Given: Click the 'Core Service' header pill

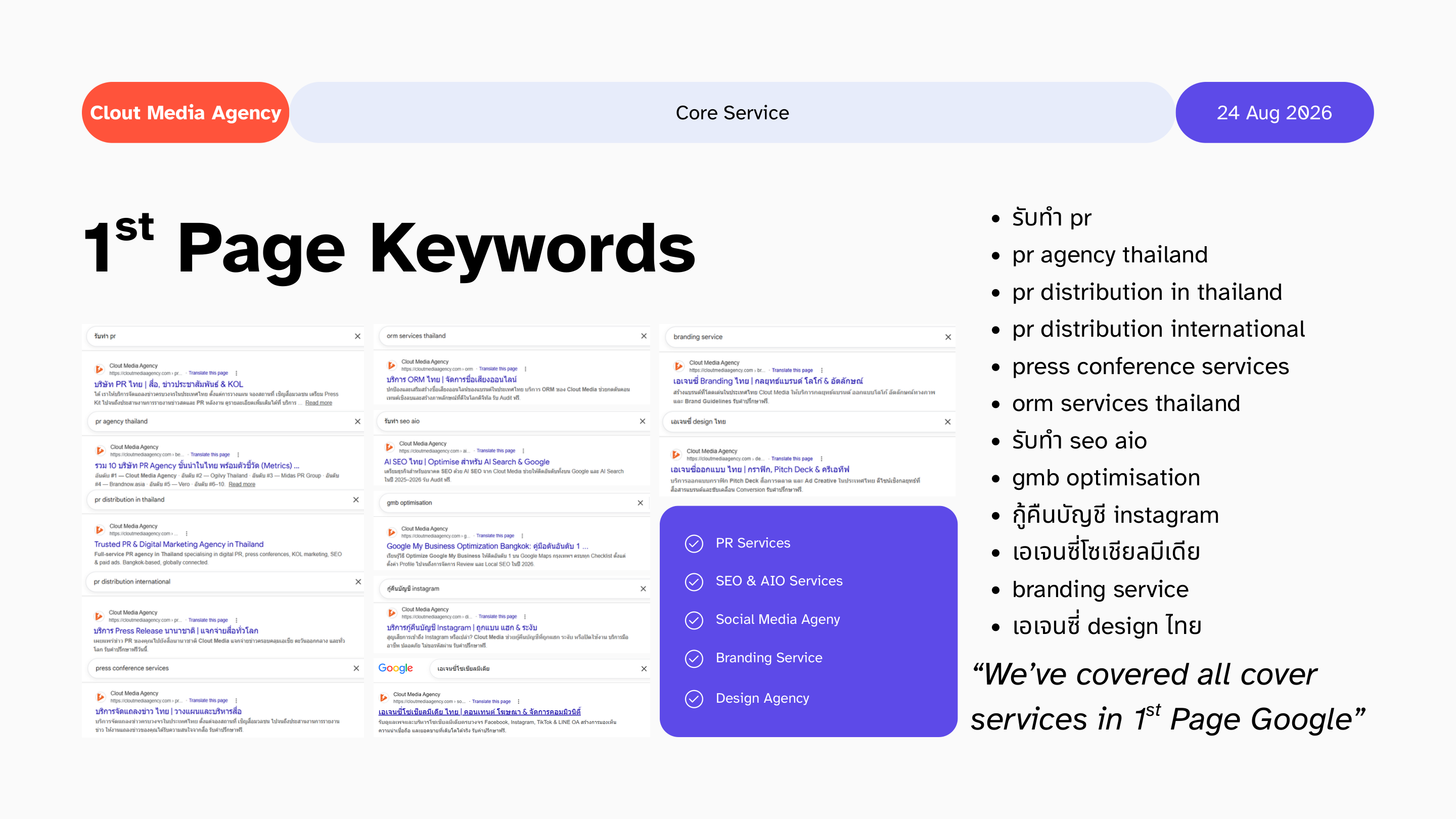Looking at the screenshot, I should tap(733, 112).
